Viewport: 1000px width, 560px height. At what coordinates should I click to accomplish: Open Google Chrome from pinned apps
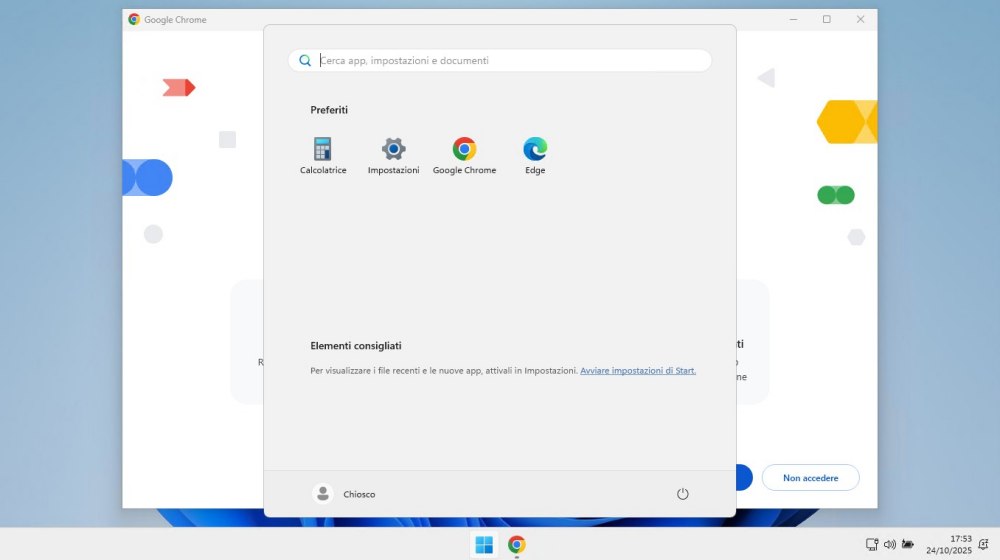pyautogui.click(x=464, y=150)
